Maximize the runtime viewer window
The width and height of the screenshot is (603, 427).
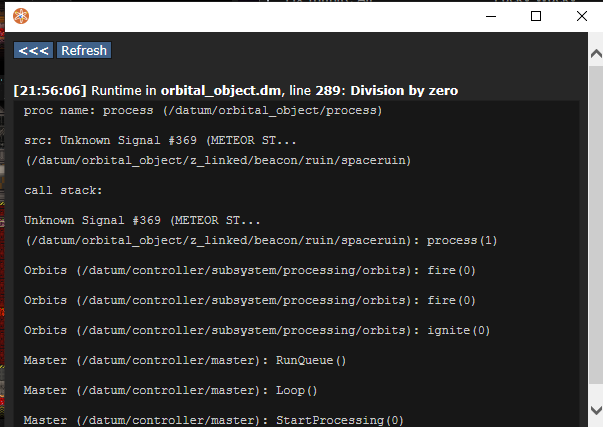tap(536, 16)
